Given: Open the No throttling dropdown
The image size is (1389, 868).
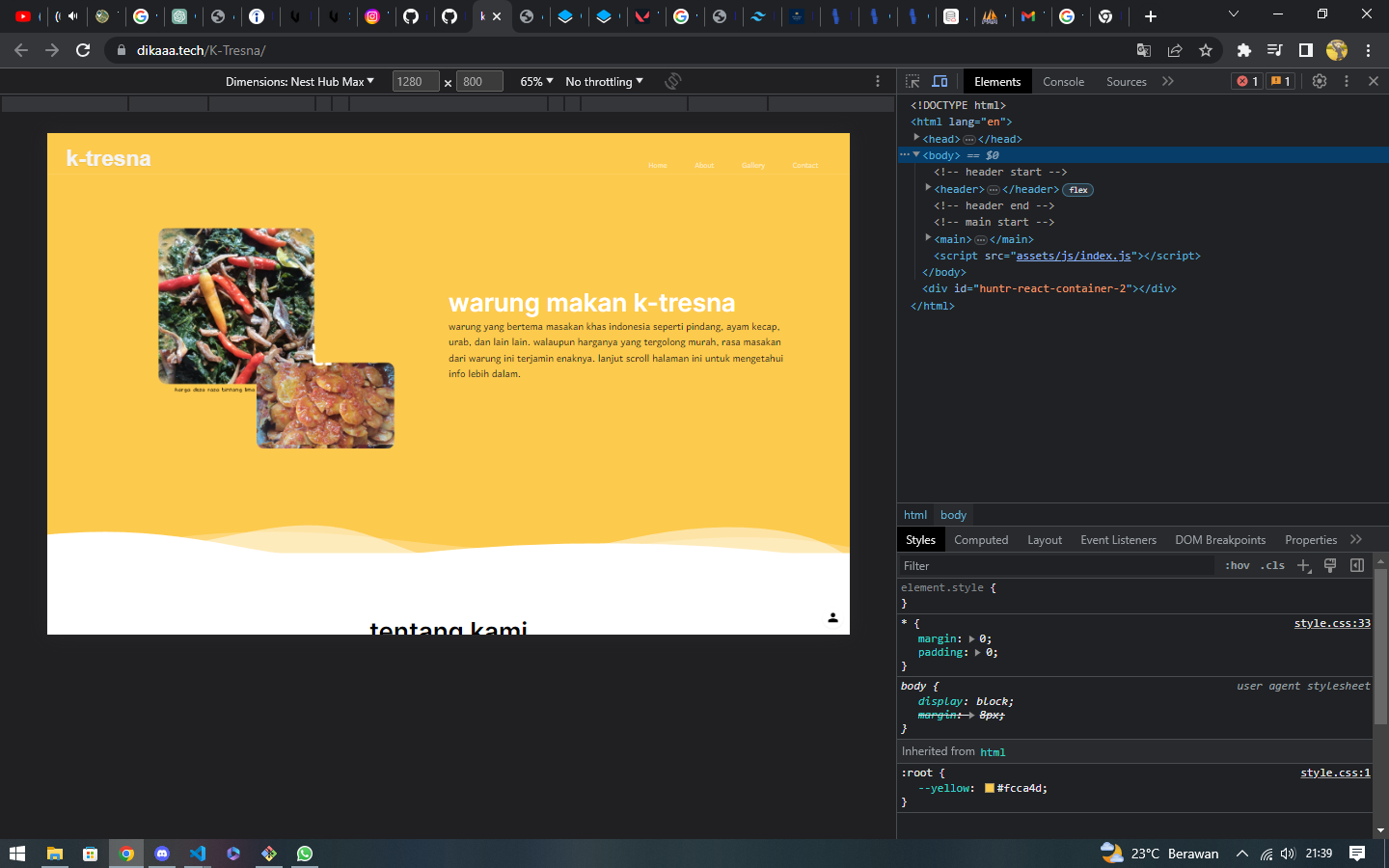Looking at the screenshot, I should point(604,82).
